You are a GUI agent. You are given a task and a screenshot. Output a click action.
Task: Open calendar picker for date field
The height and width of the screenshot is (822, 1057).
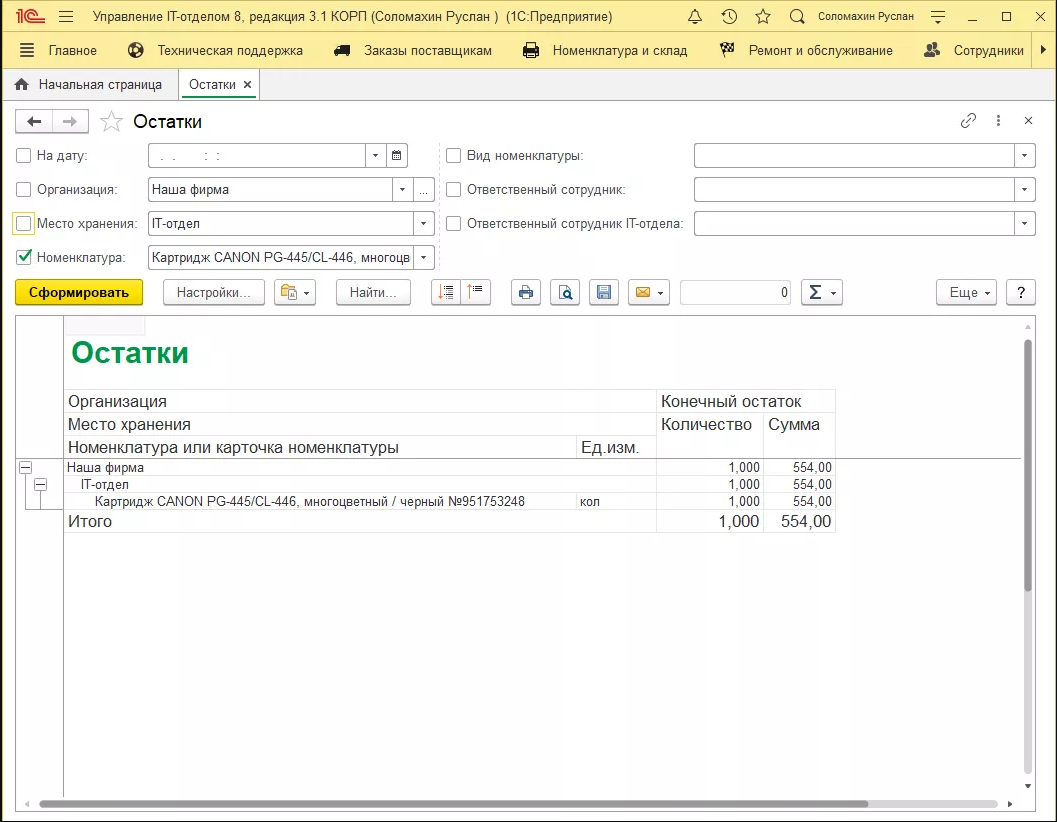397,156
